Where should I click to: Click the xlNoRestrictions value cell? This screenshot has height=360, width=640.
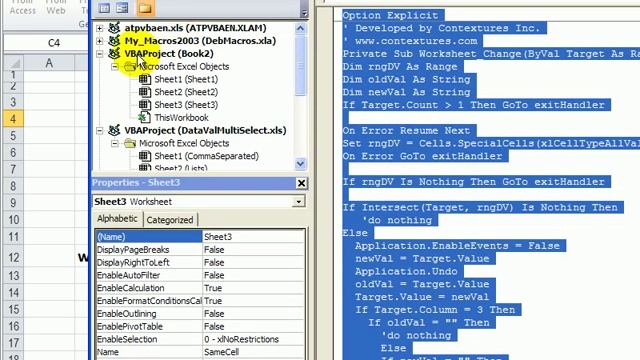tap(253, 339)
